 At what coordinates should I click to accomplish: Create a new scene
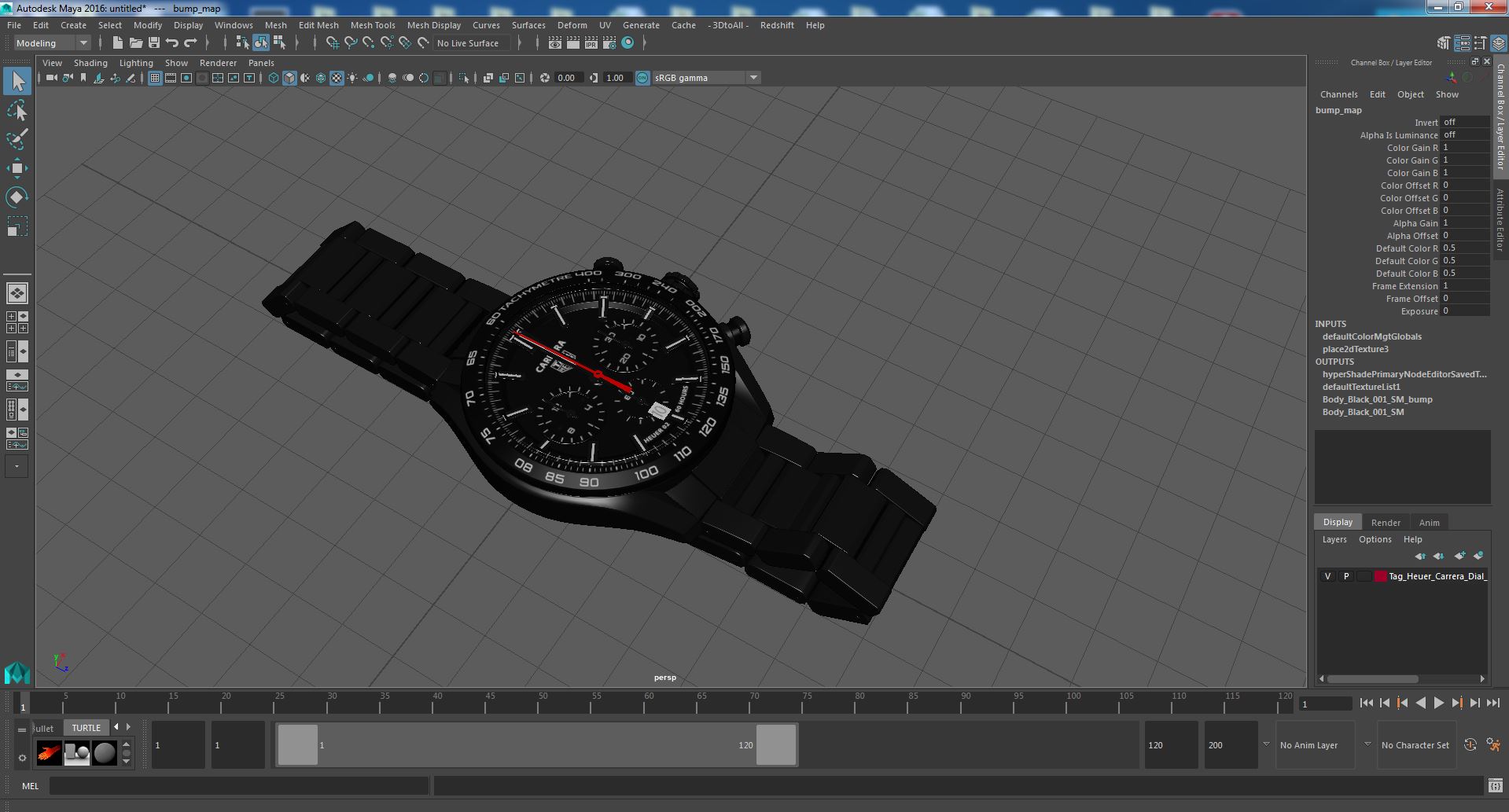(x=117, y=43)
